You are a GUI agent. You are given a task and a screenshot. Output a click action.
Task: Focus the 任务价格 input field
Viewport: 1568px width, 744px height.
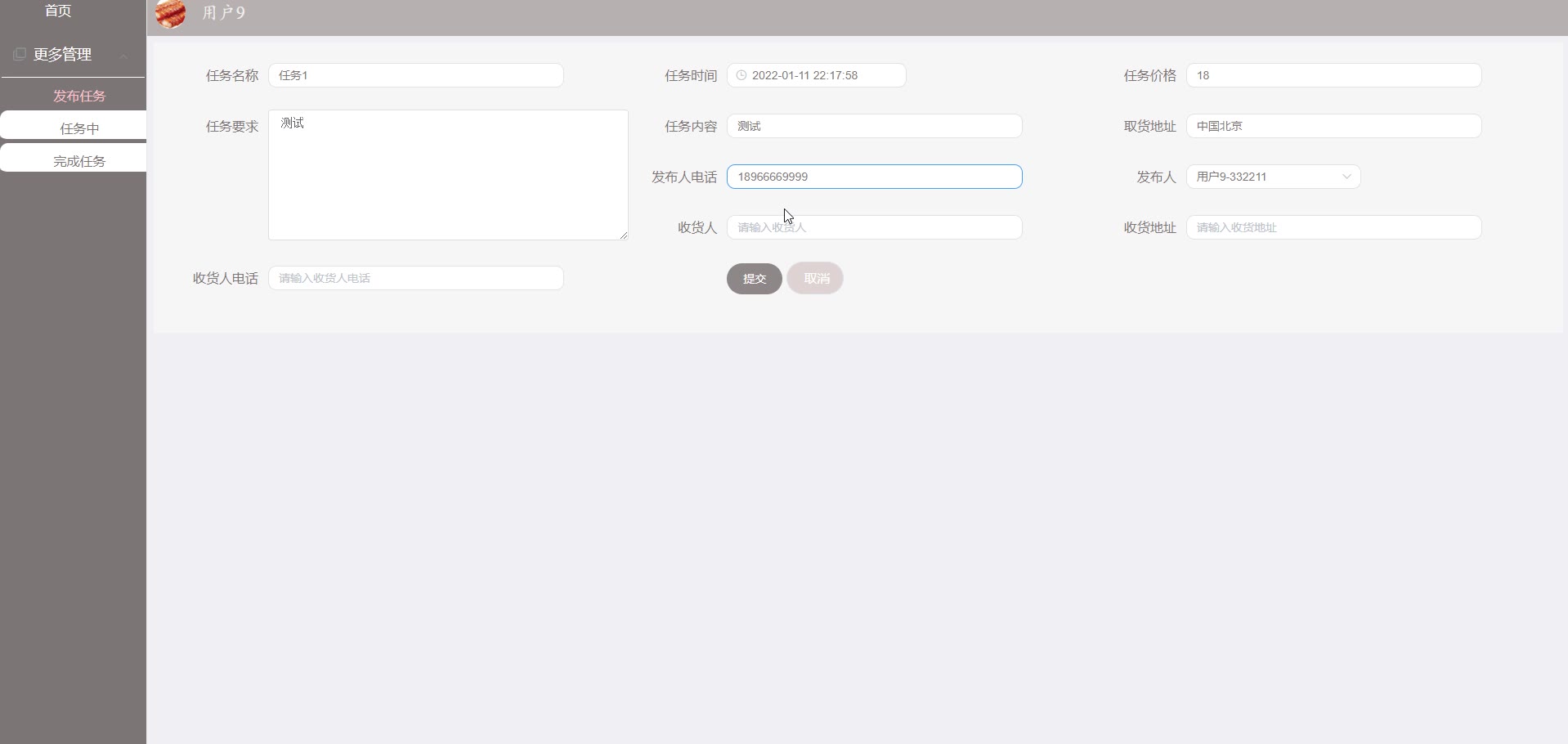(1333, 75)
